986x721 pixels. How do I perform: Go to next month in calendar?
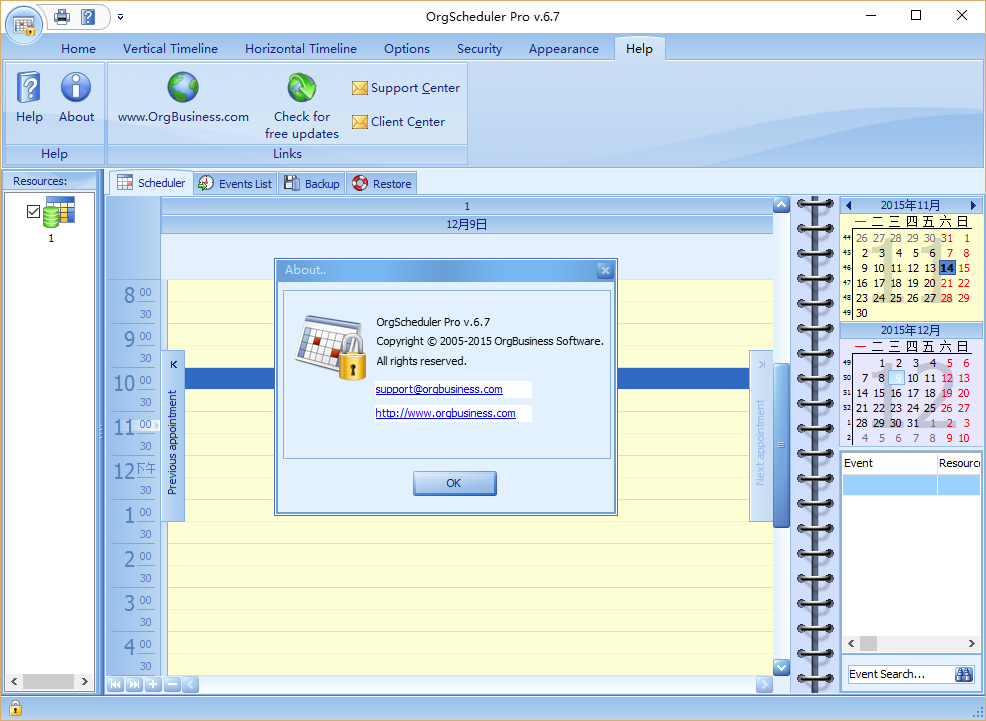point(973,206)
